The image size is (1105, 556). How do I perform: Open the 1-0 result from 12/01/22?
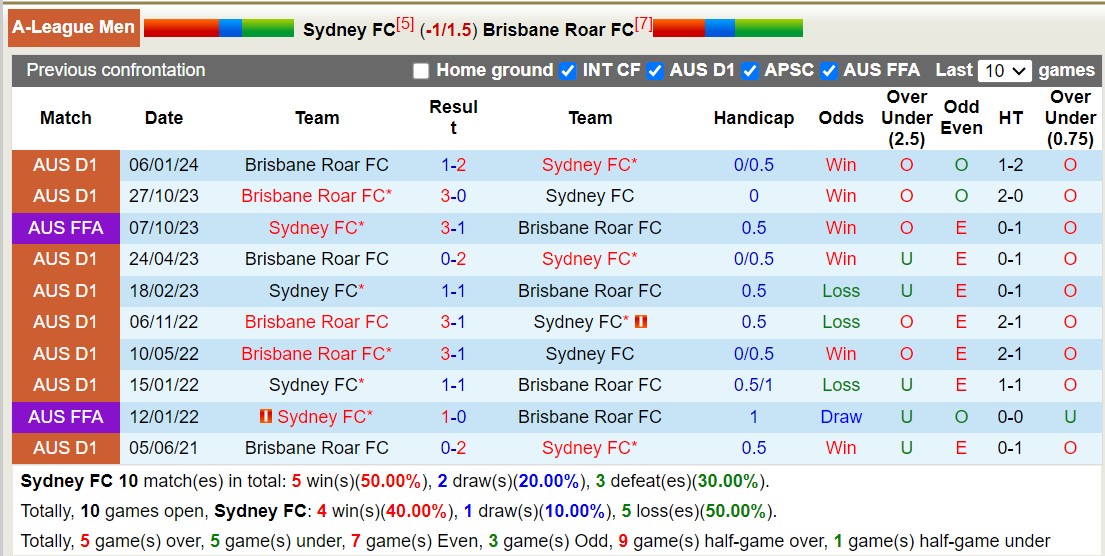pyautogui.click(x=453, y=416)
